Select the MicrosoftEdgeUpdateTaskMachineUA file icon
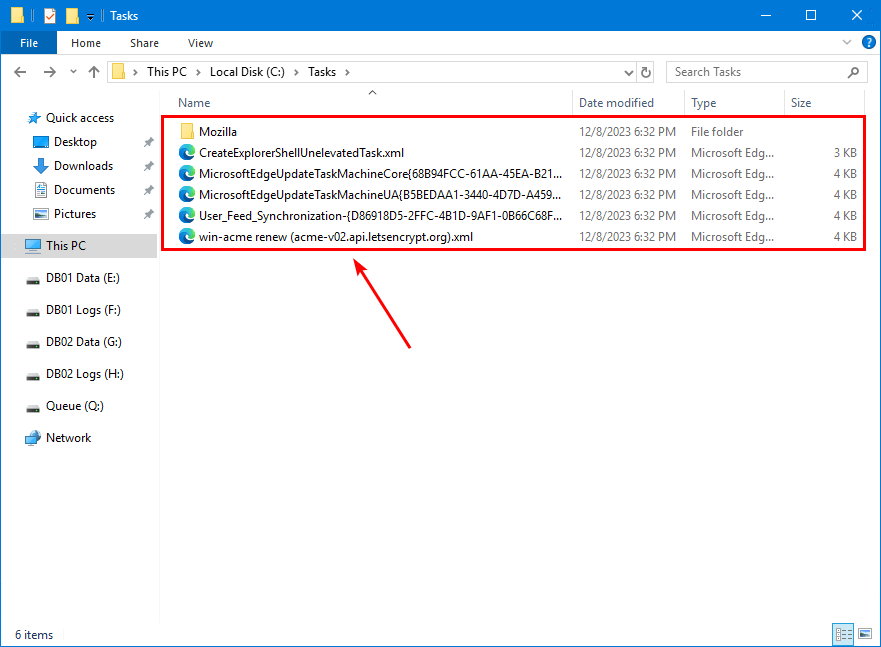 [187, 195]
